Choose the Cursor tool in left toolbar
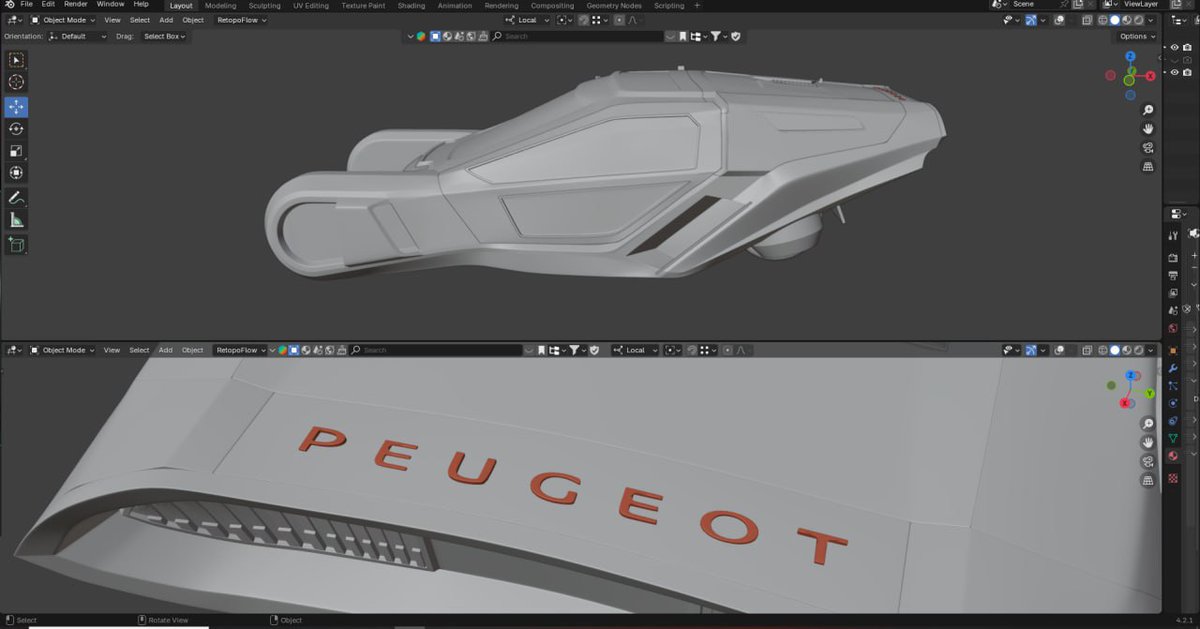This screenshot has height=629, width=1200. pyautogui.click(x=17, y=82)
